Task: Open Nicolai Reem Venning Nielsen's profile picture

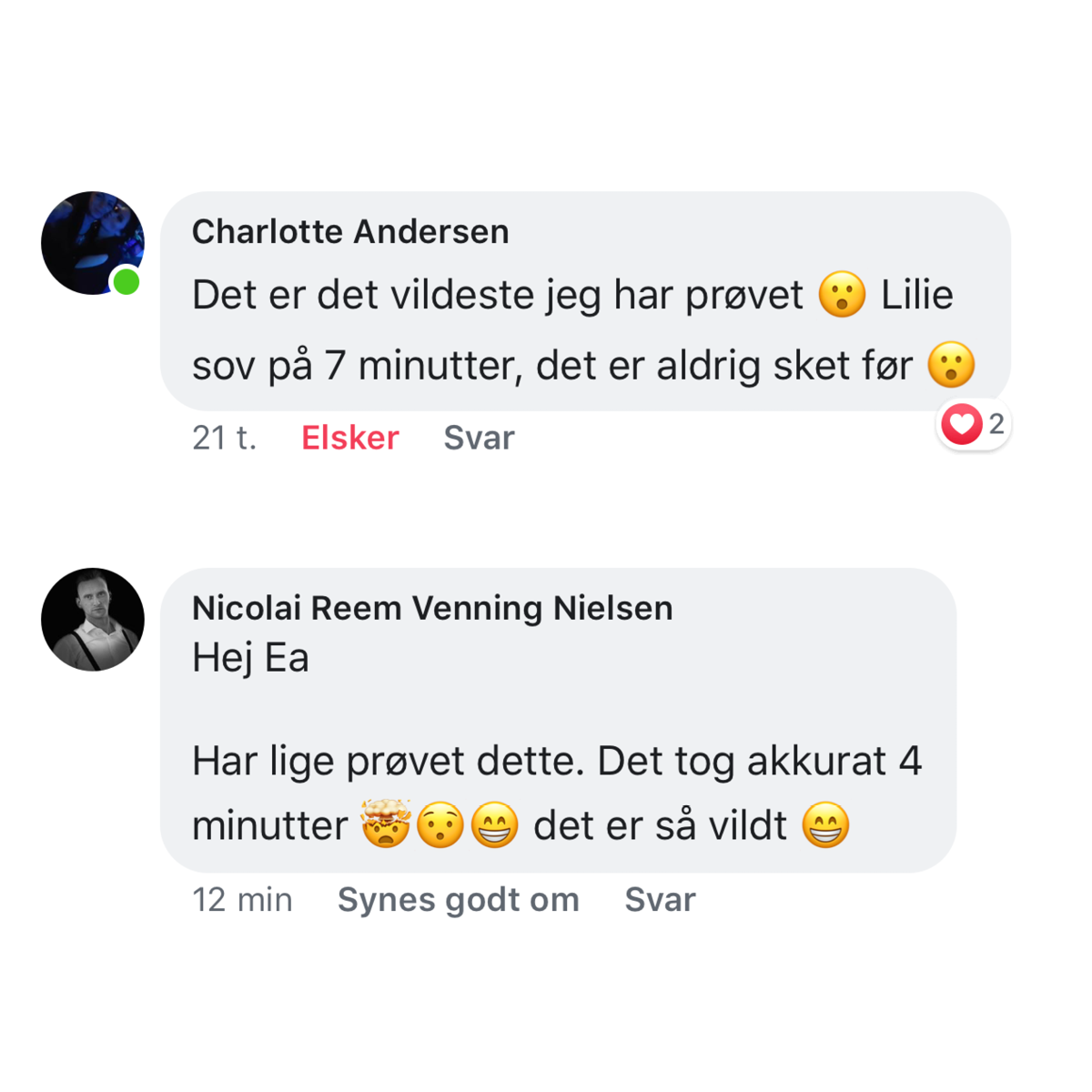Action: point(93,620)
